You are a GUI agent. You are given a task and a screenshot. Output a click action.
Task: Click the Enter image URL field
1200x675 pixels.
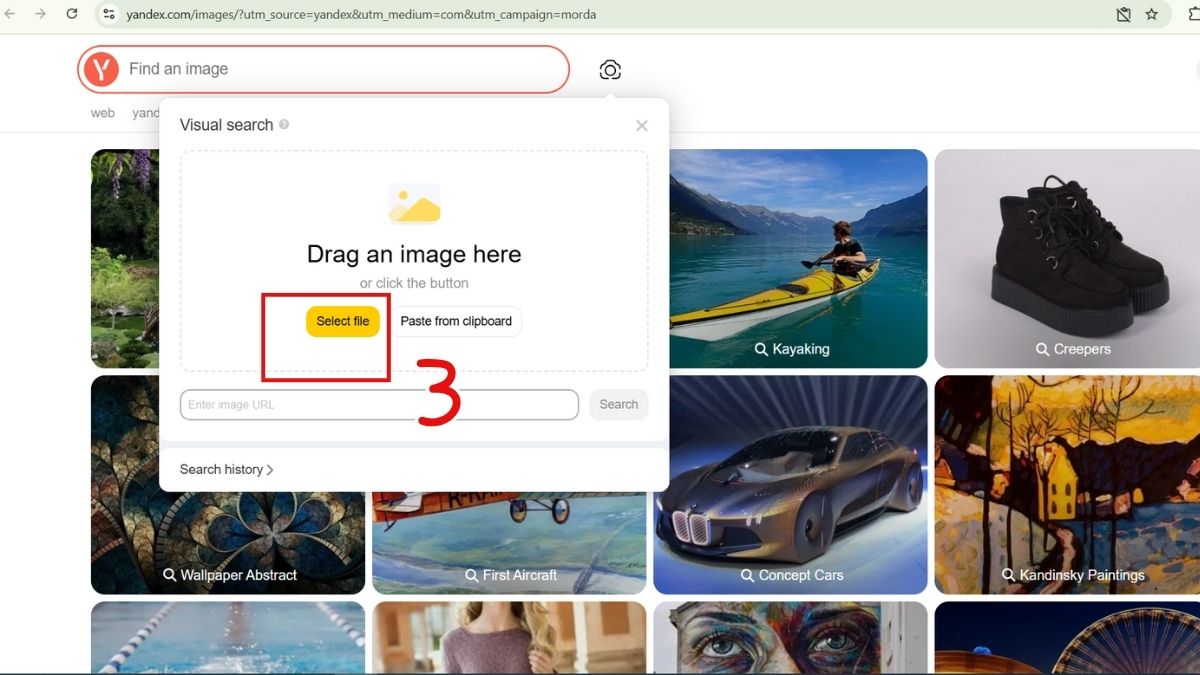[300, 404]
